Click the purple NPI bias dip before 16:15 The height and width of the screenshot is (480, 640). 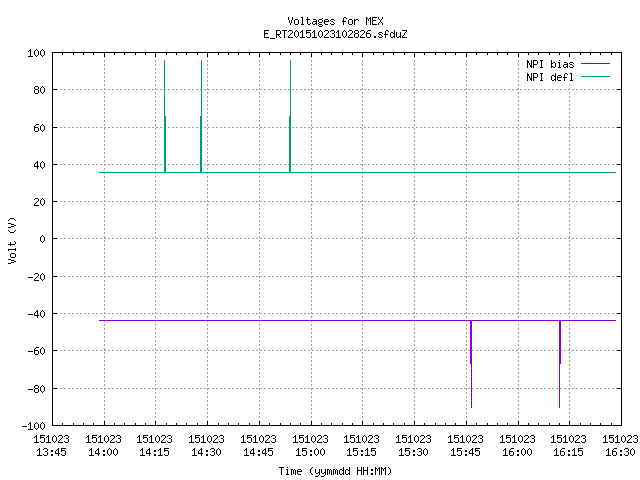(560, 364)
